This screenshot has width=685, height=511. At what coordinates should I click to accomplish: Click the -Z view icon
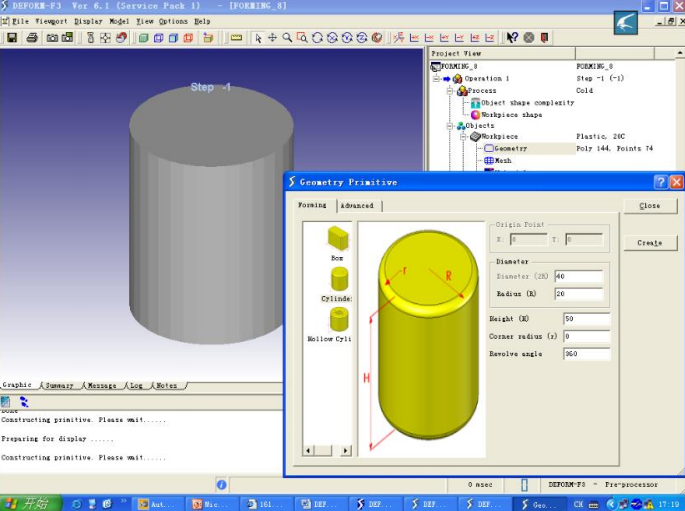[490, 38]
